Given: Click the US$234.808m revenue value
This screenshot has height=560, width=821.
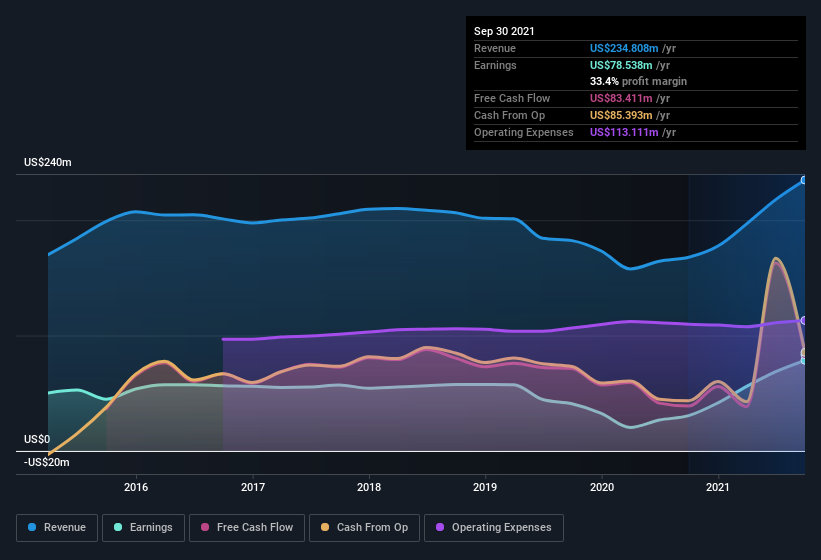Looking at the screenshot, I should [x=624, y=48].
